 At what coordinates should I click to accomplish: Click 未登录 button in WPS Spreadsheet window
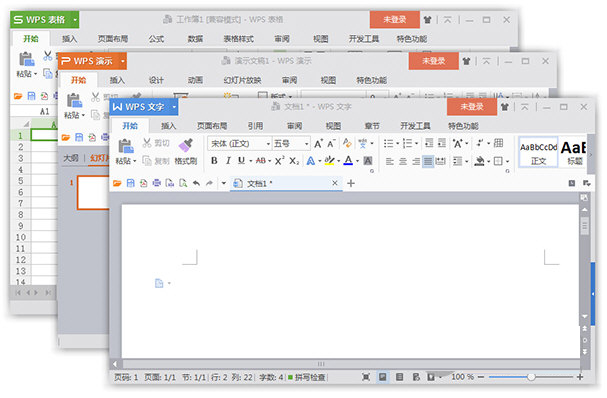pos(394,20)
